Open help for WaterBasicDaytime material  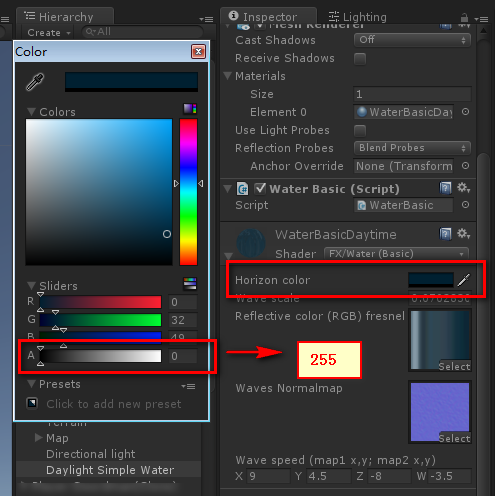445,234
